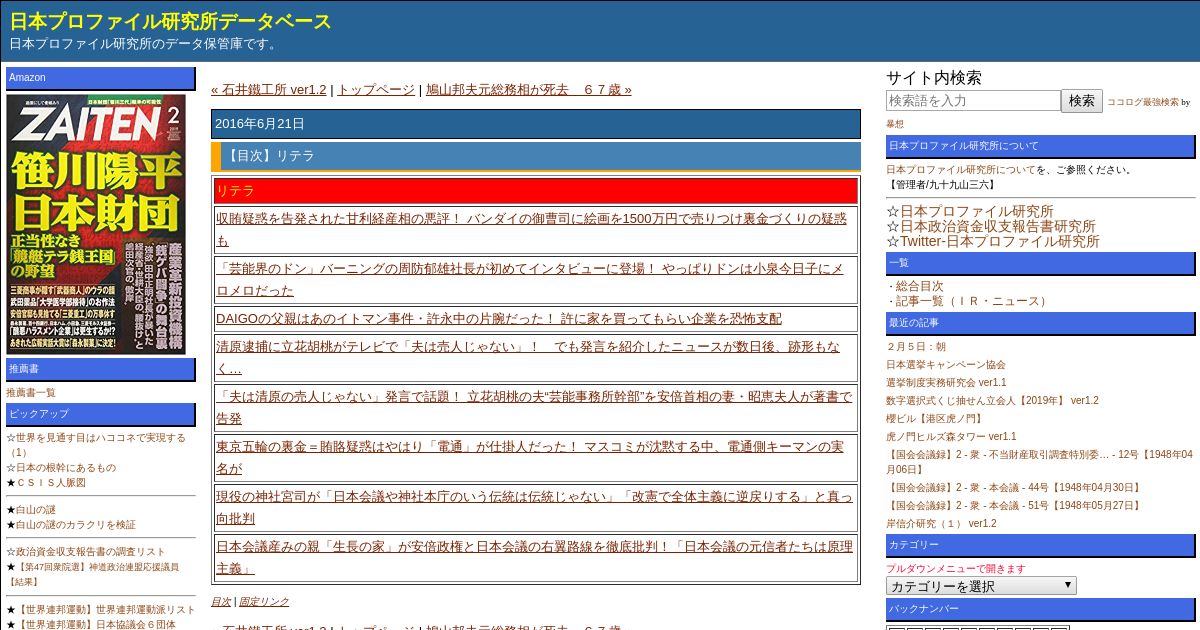
Task: Open 国会会議録 本会議 51号 1948年05月27日
Action: [x=1014, y=506]
